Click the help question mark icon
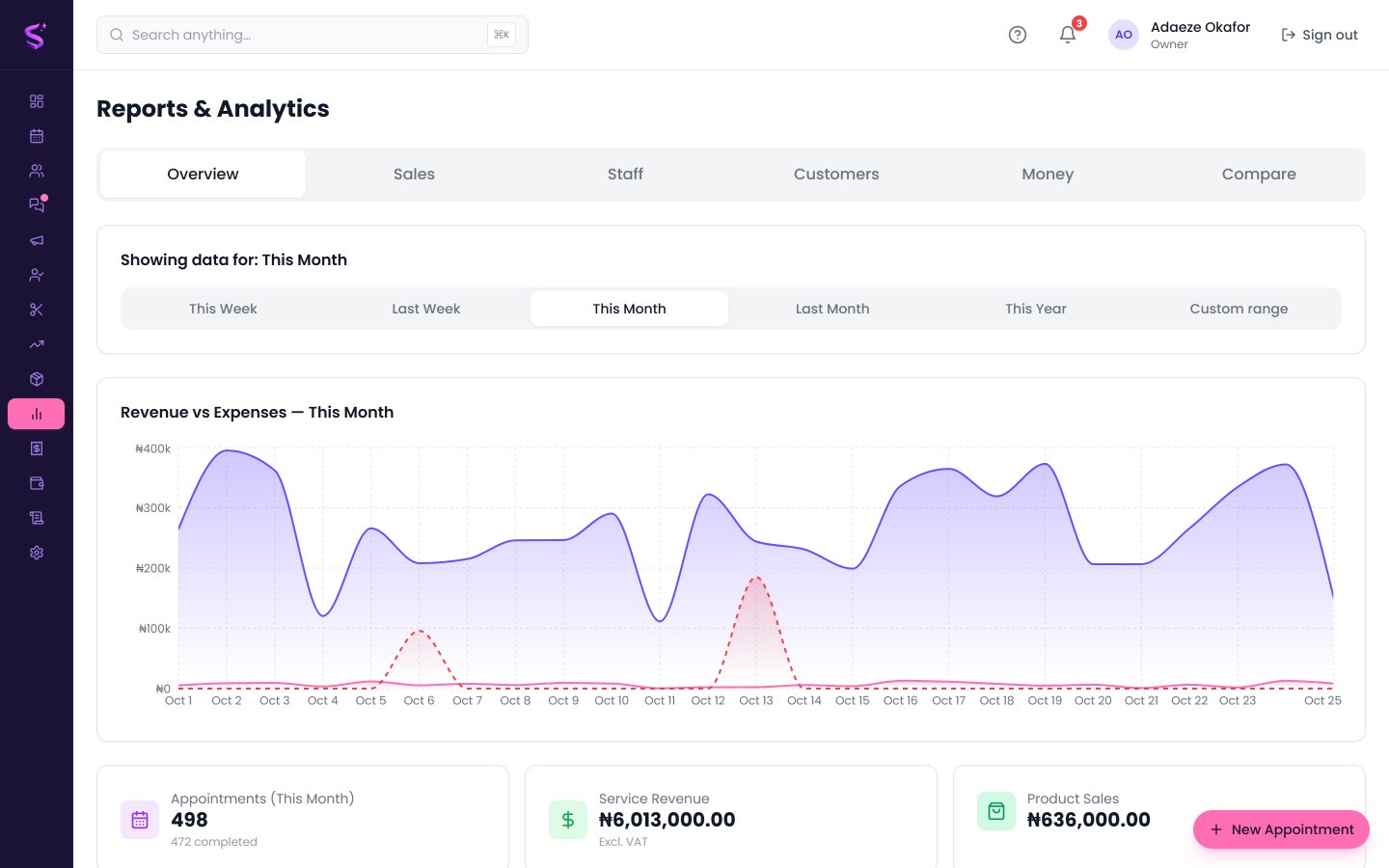The image size is (1389, 868). (x=1018, y=35)
